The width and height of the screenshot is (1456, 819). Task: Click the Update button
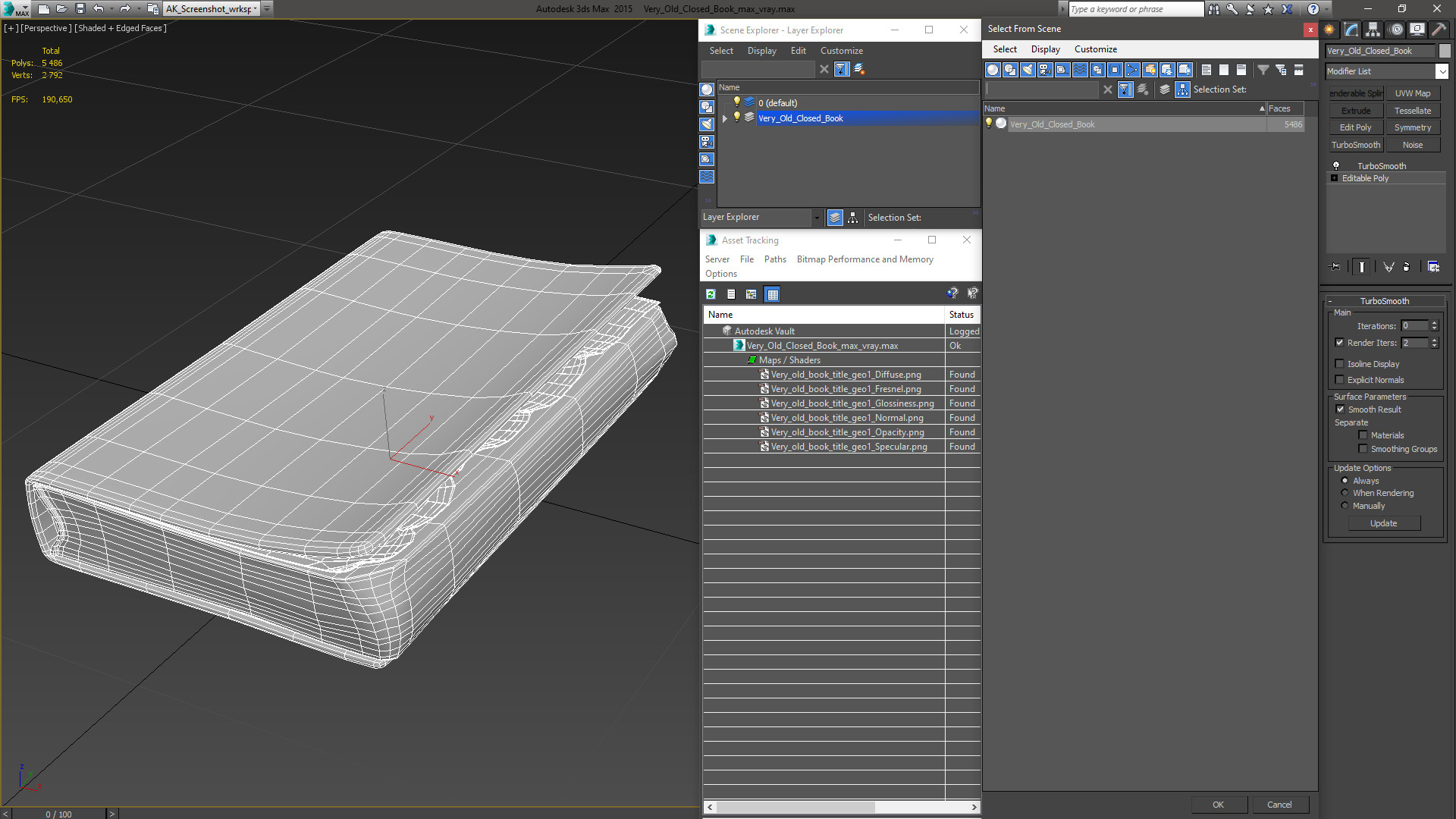[1384, 523]
